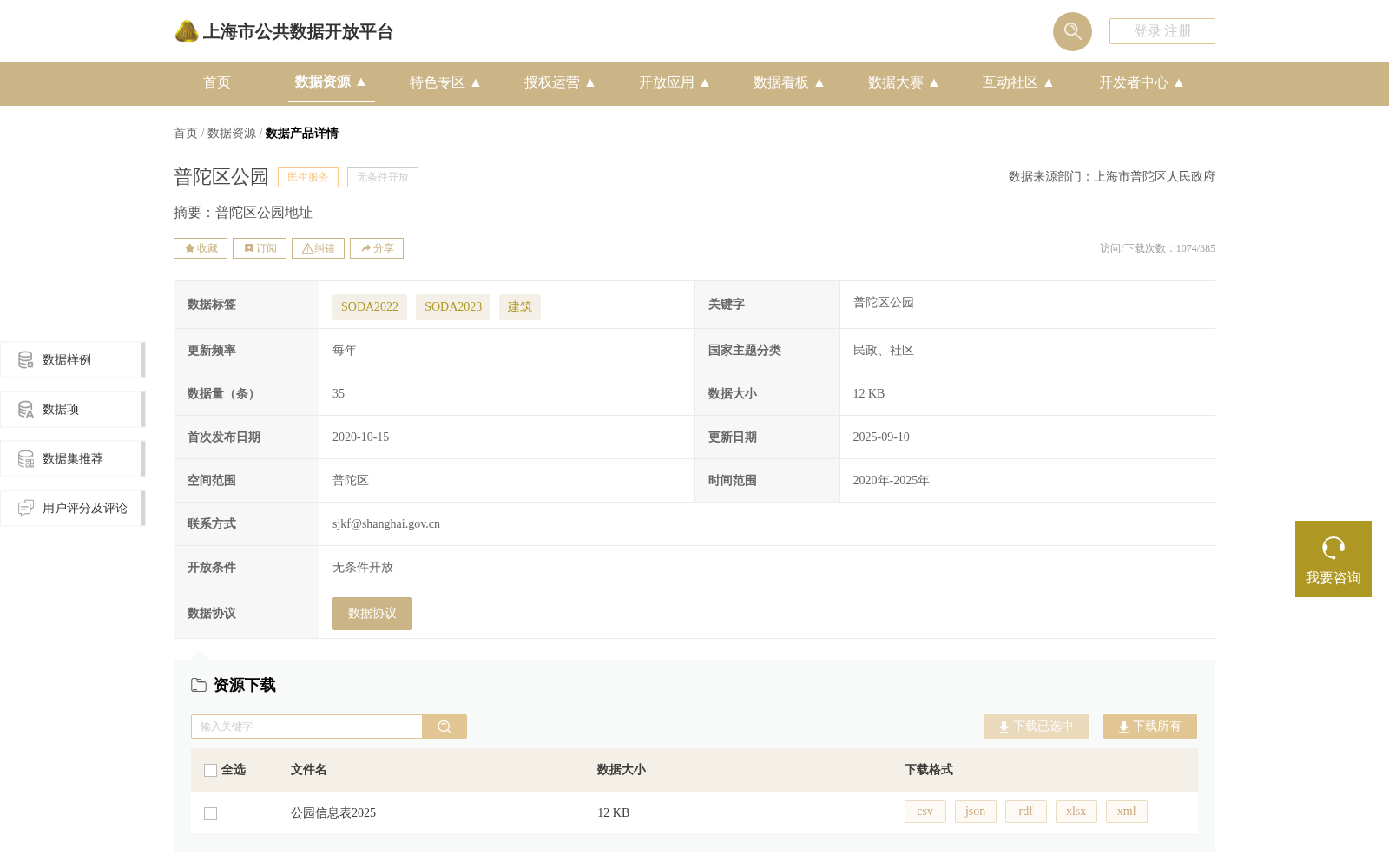Click the 访问/下载次数 count text
The width and height of the screenshot is (1389, 868).
coord(1157,248)
